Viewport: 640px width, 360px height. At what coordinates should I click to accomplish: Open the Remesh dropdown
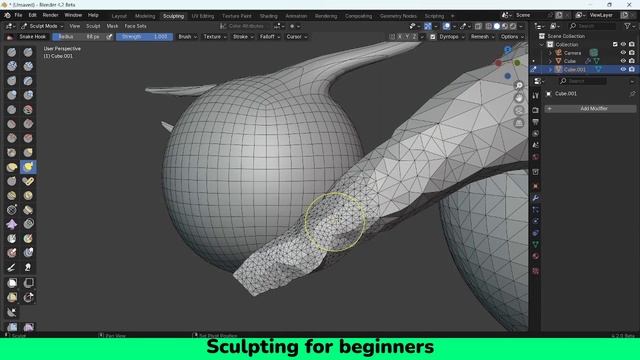click(482, 37)
